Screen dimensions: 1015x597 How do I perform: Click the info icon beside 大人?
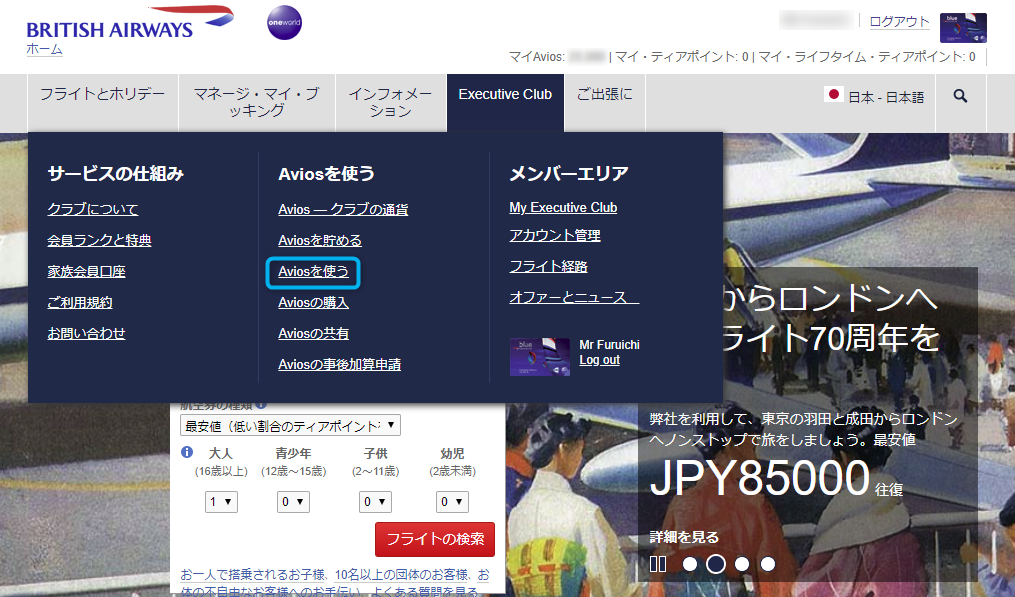(x=187, y=452)
